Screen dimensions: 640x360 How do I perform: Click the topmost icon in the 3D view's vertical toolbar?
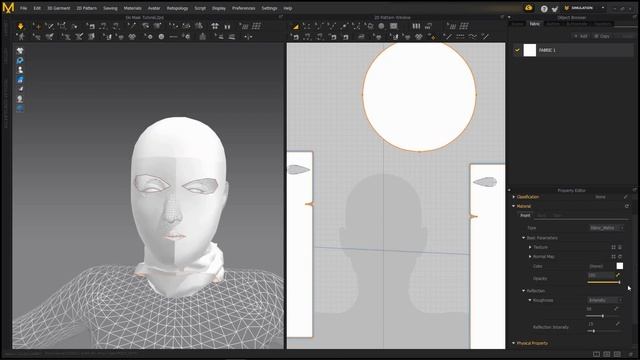[x=20, y=51]
